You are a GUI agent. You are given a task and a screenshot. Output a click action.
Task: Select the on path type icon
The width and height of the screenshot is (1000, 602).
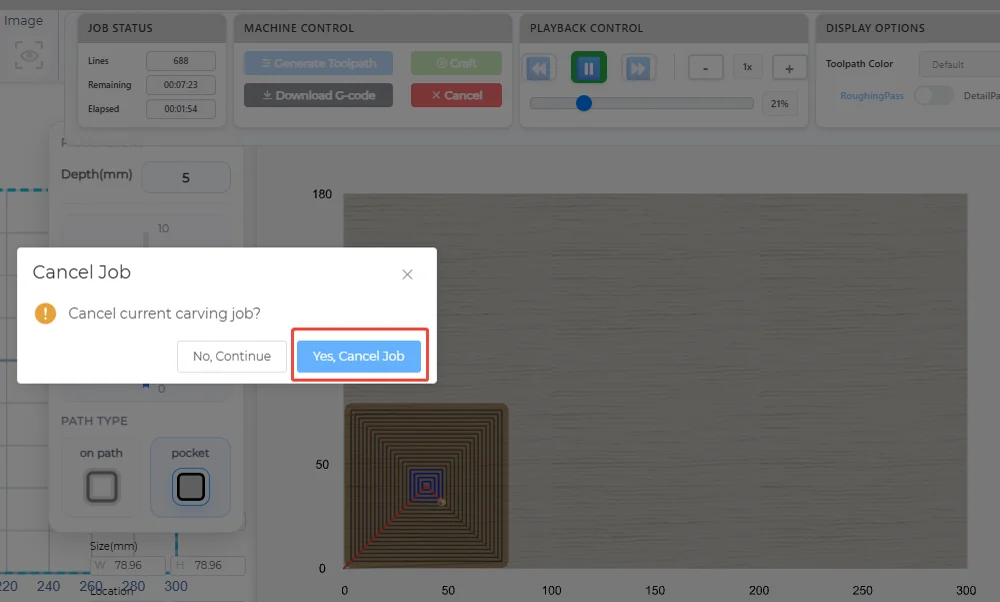coord(101,487)
